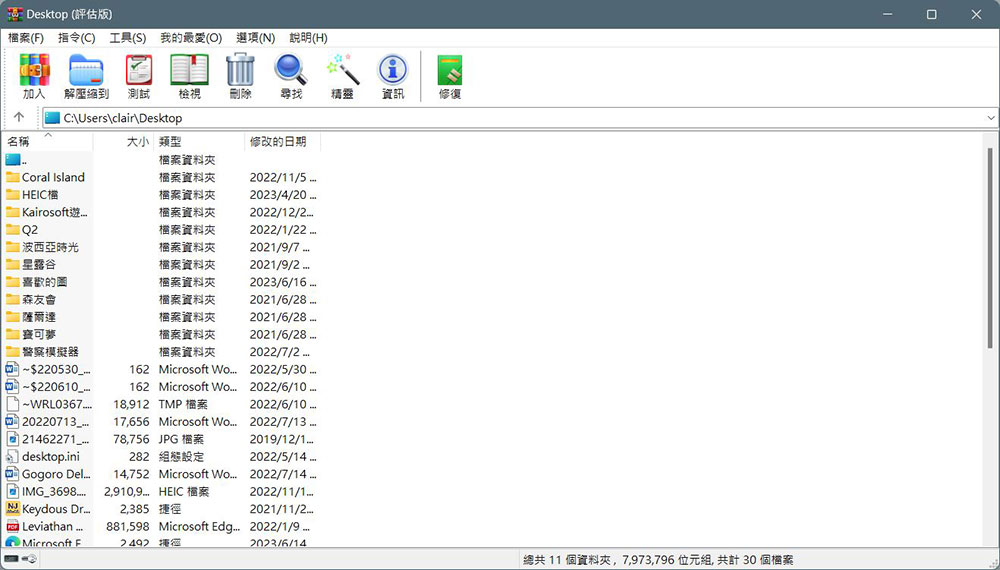This screenshot has width=1000, height=570.
Task: Click the 資訊 info icon
Action: point(393,71)
